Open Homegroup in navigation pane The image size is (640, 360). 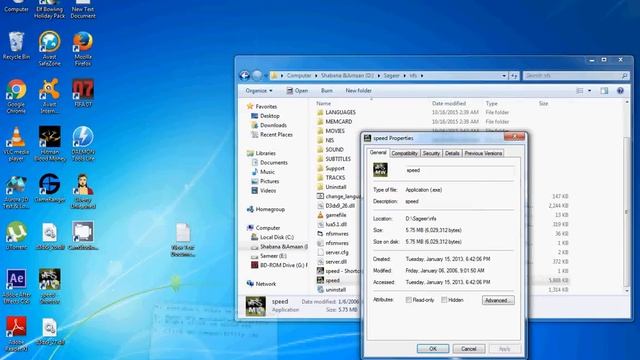tap(266, 209)
